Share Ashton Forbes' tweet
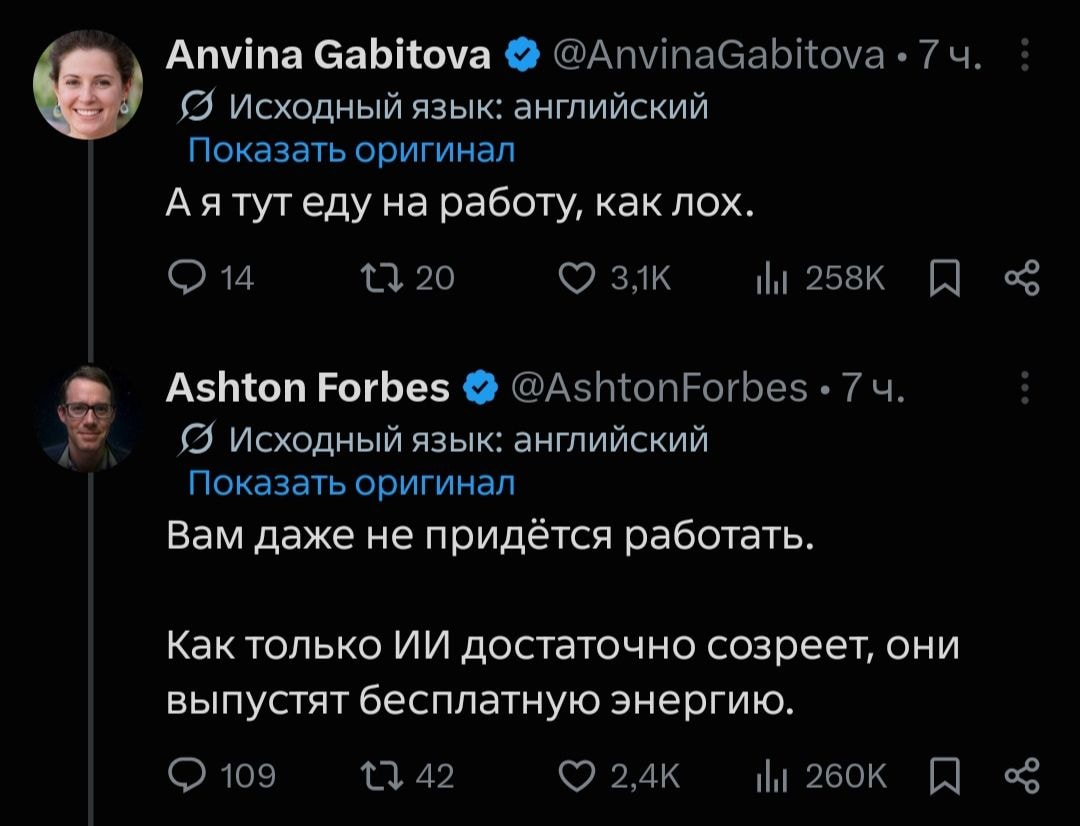 click(x=1022, y=775)
